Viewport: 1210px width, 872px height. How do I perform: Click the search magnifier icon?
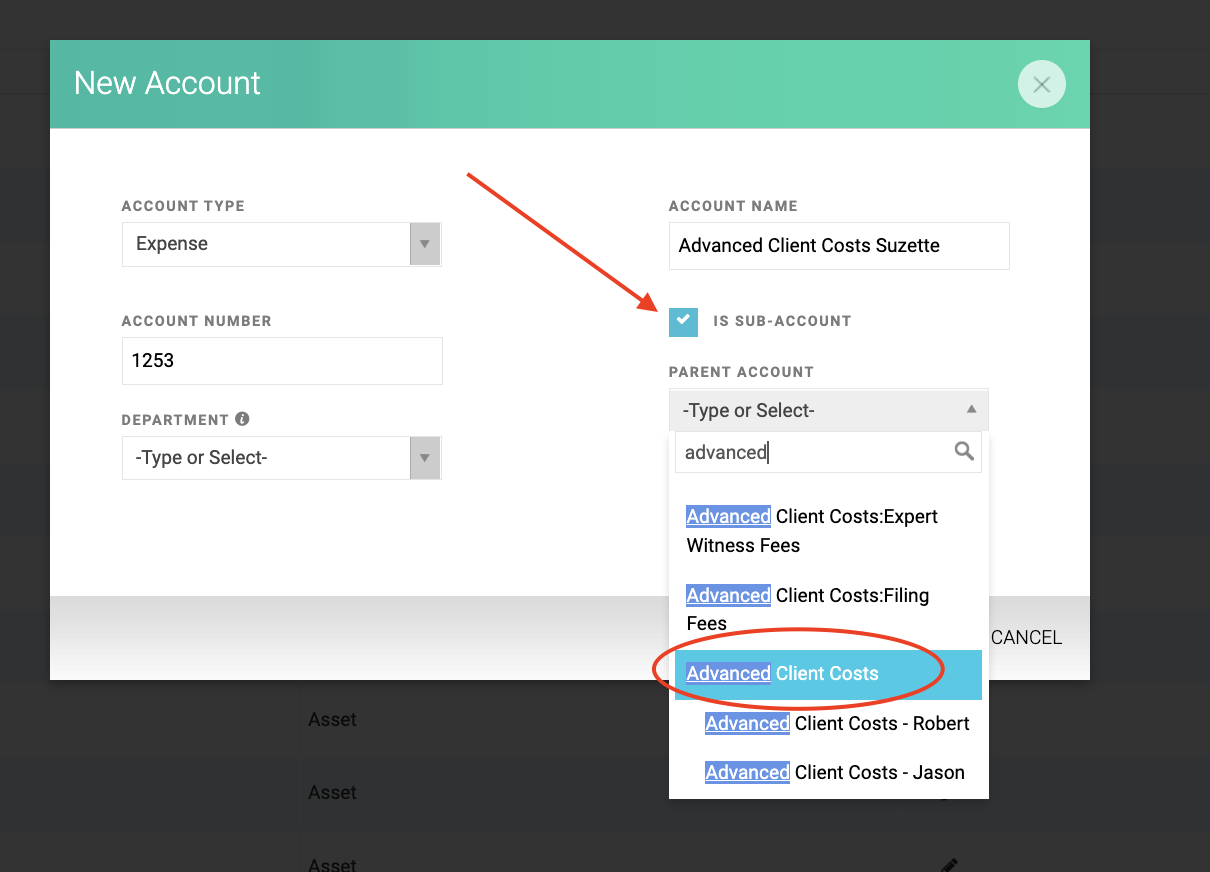click(x=964, y=452)
